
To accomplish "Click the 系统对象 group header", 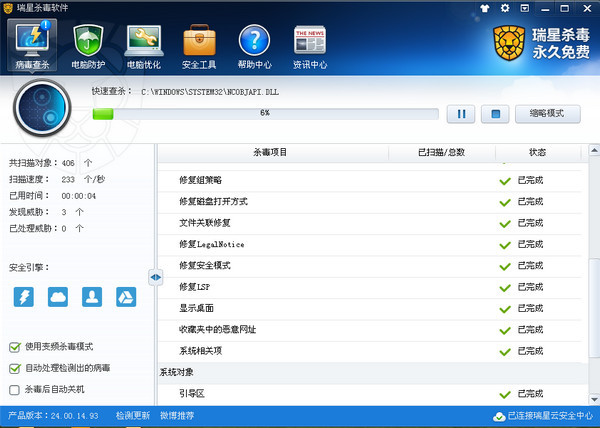I will coord(373,373).
